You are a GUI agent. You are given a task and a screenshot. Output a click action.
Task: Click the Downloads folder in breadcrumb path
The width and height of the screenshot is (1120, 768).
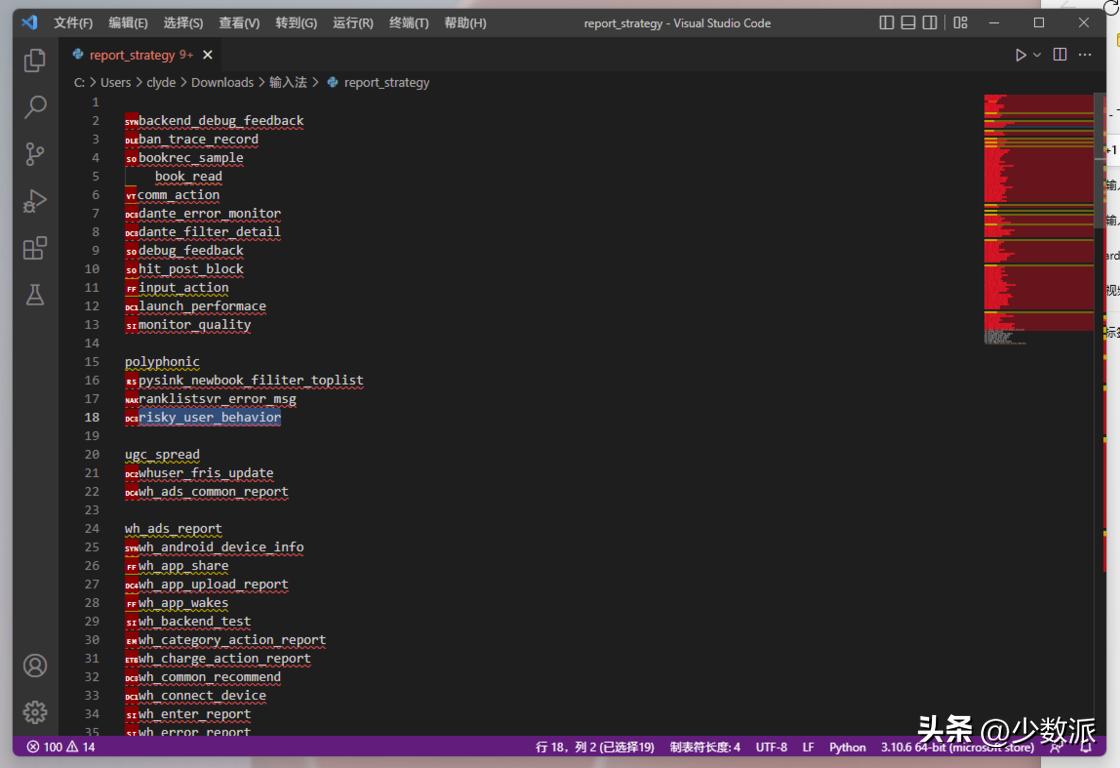(222, 82)
